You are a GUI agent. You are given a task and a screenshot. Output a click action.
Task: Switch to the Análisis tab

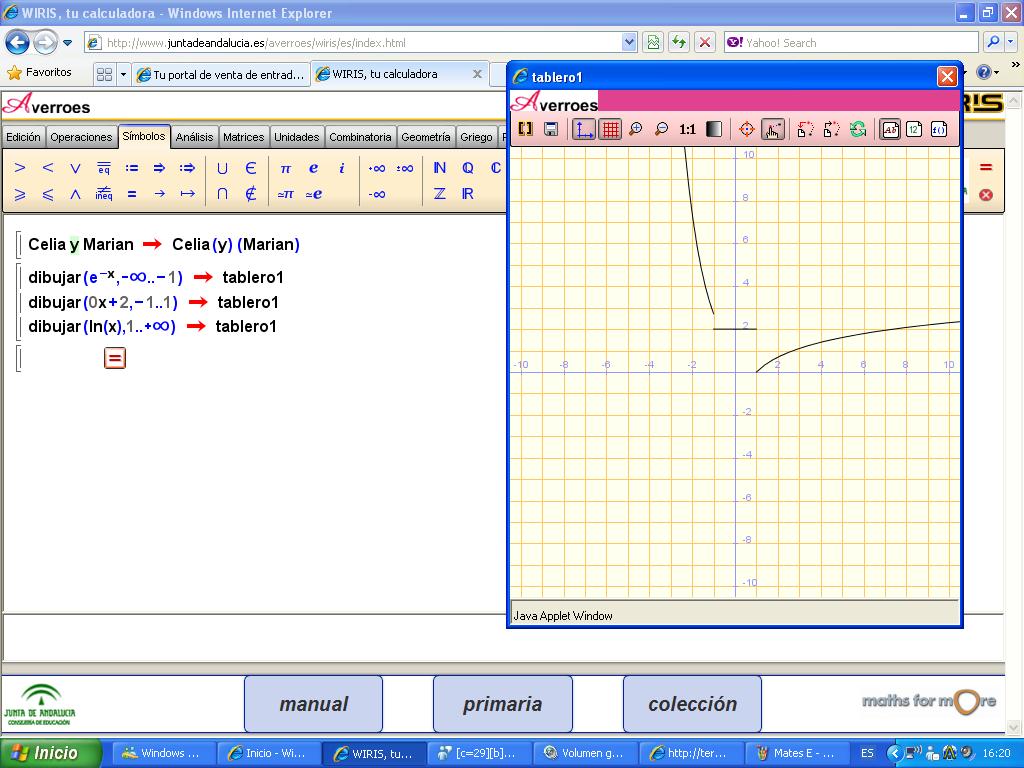pyautogui.click(x=194, y=137)
